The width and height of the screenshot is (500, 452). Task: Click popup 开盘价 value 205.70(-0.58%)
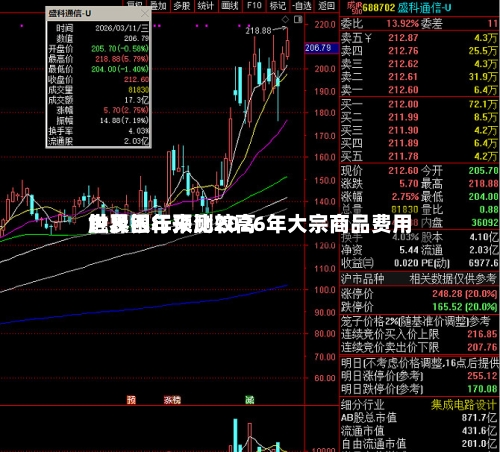click(120, 49)
